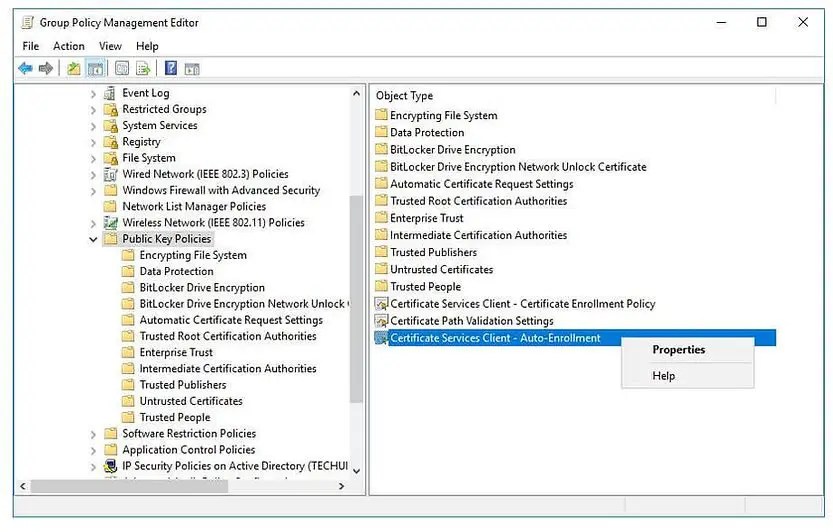Click the Refresh toolbar icon beside Export List
The width and height of the screenshot is (833, 532).
coord(122,68)
